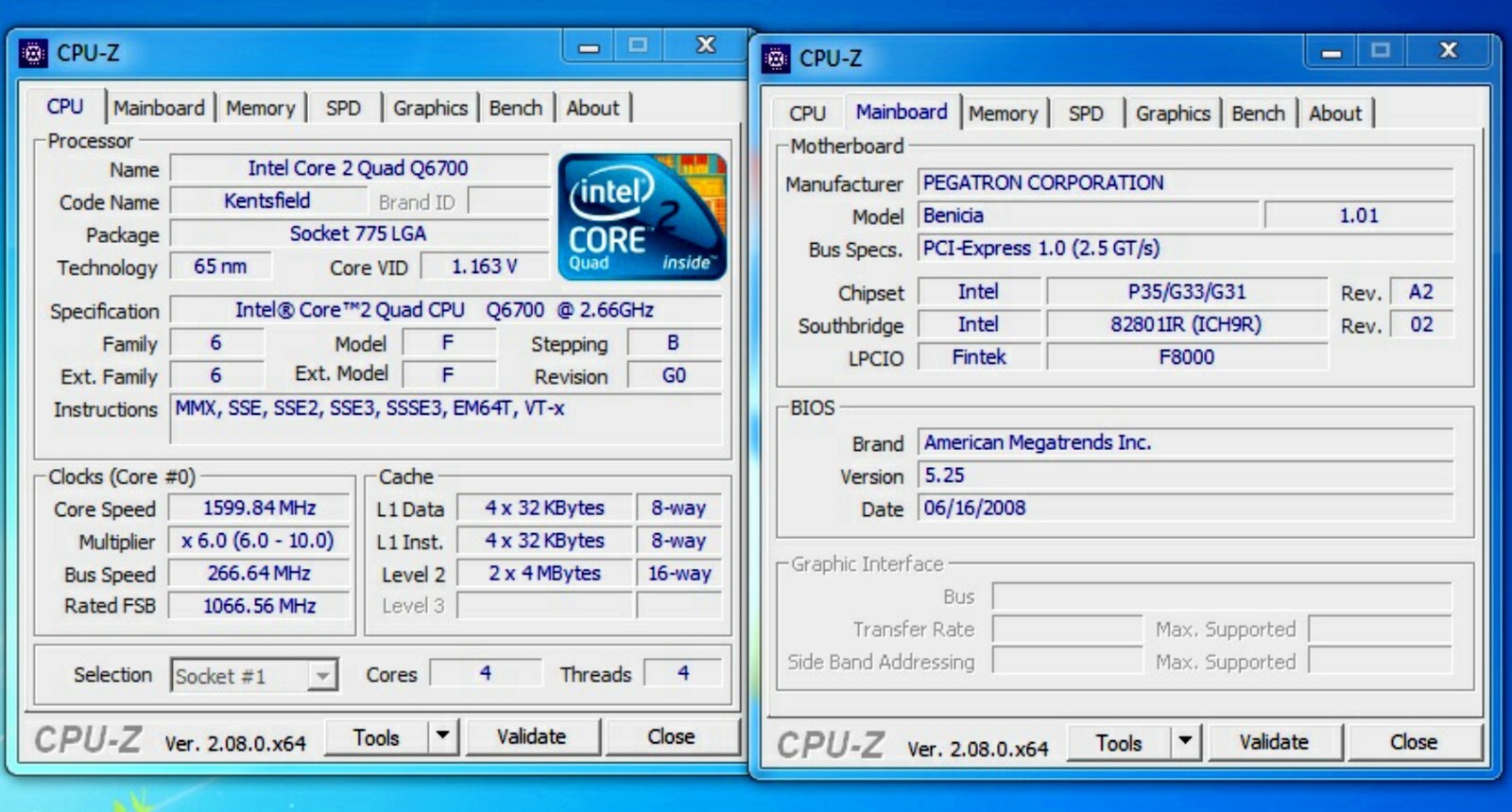Viewport: 1512px width, 812px height.
Task: Open the Memory tab in the right window
Action: tap(1003, 113)
